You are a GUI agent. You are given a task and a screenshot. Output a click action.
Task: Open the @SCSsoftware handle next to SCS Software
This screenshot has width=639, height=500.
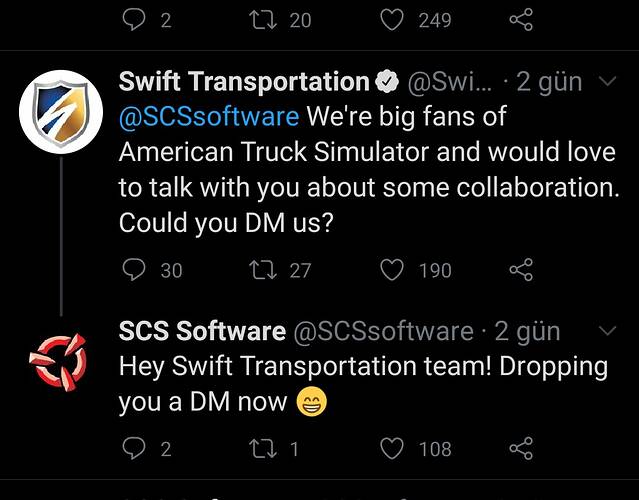pos(383,330)
